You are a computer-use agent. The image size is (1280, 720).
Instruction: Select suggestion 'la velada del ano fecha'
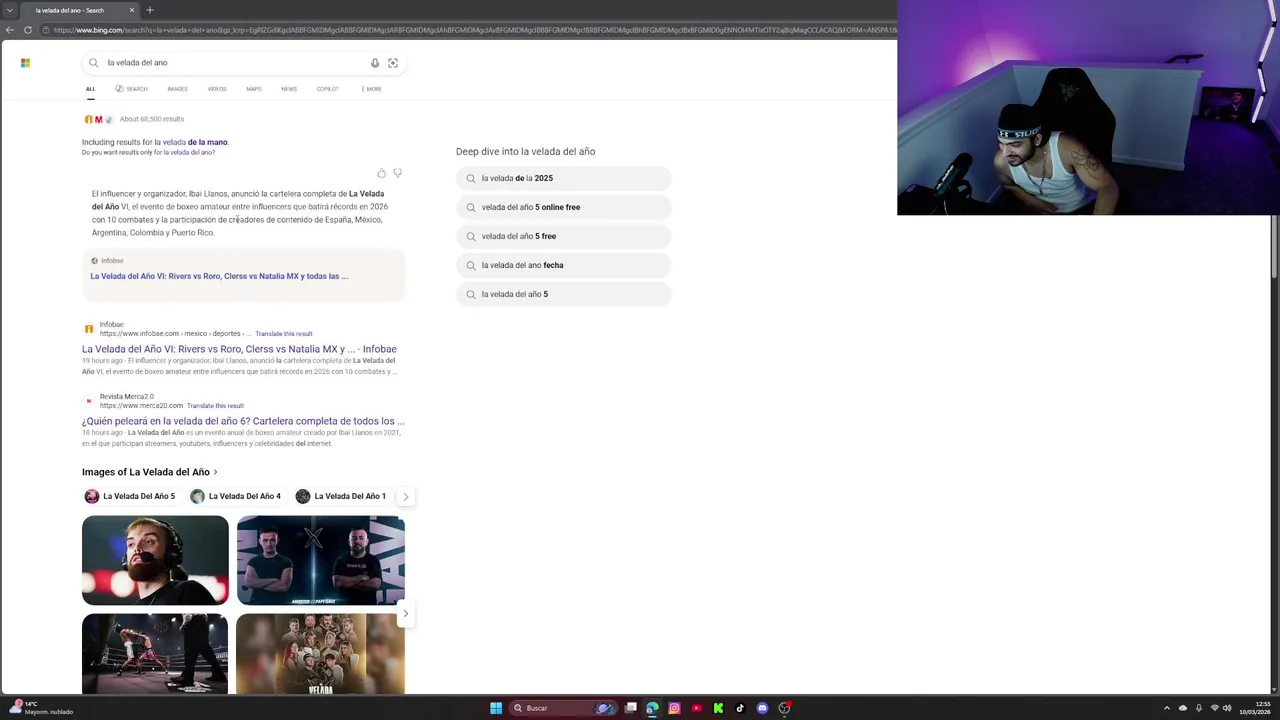[564, 265]
